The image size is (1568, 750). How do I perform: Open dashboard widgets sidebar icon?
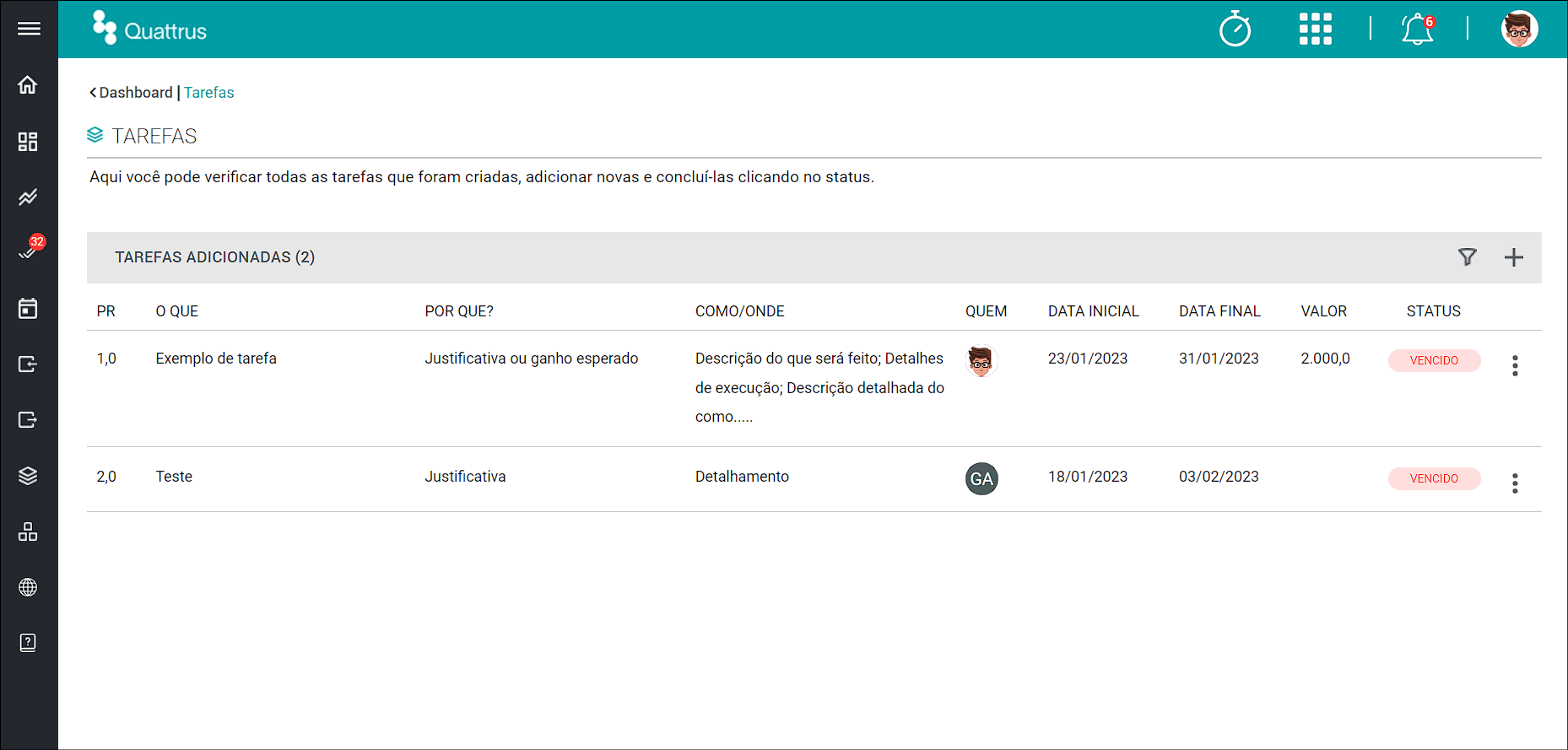tap(28, 141)
